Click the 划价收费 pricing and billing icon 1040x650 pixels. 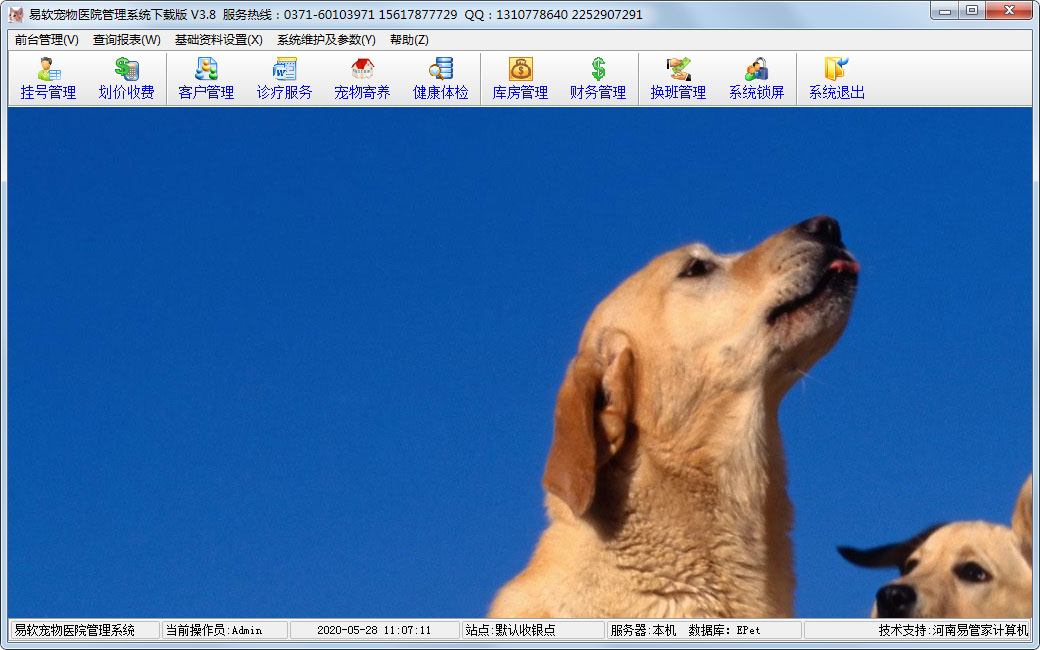pos(126,79)
